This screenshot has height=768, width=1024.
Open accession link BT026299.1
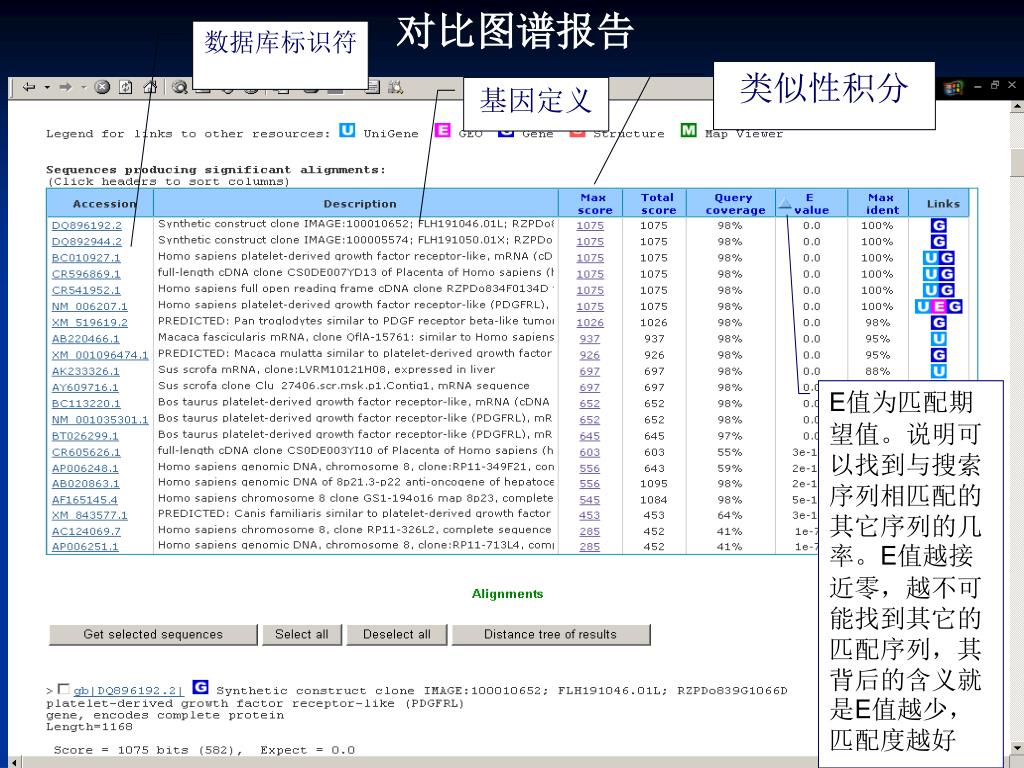pyautogui.click(x=85, y=436)
